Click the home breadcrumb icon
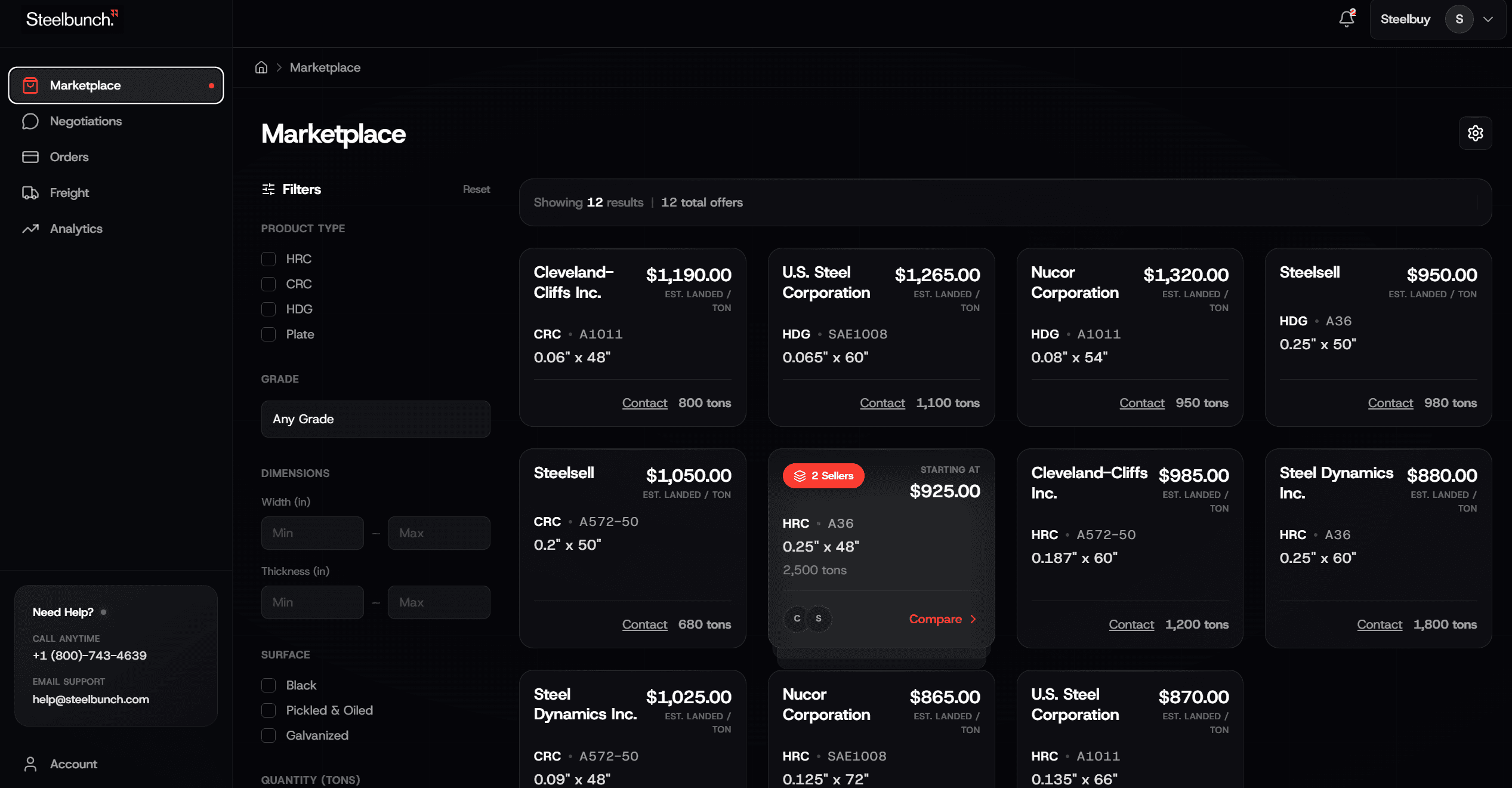1512x788 pixels. (261, 67)
